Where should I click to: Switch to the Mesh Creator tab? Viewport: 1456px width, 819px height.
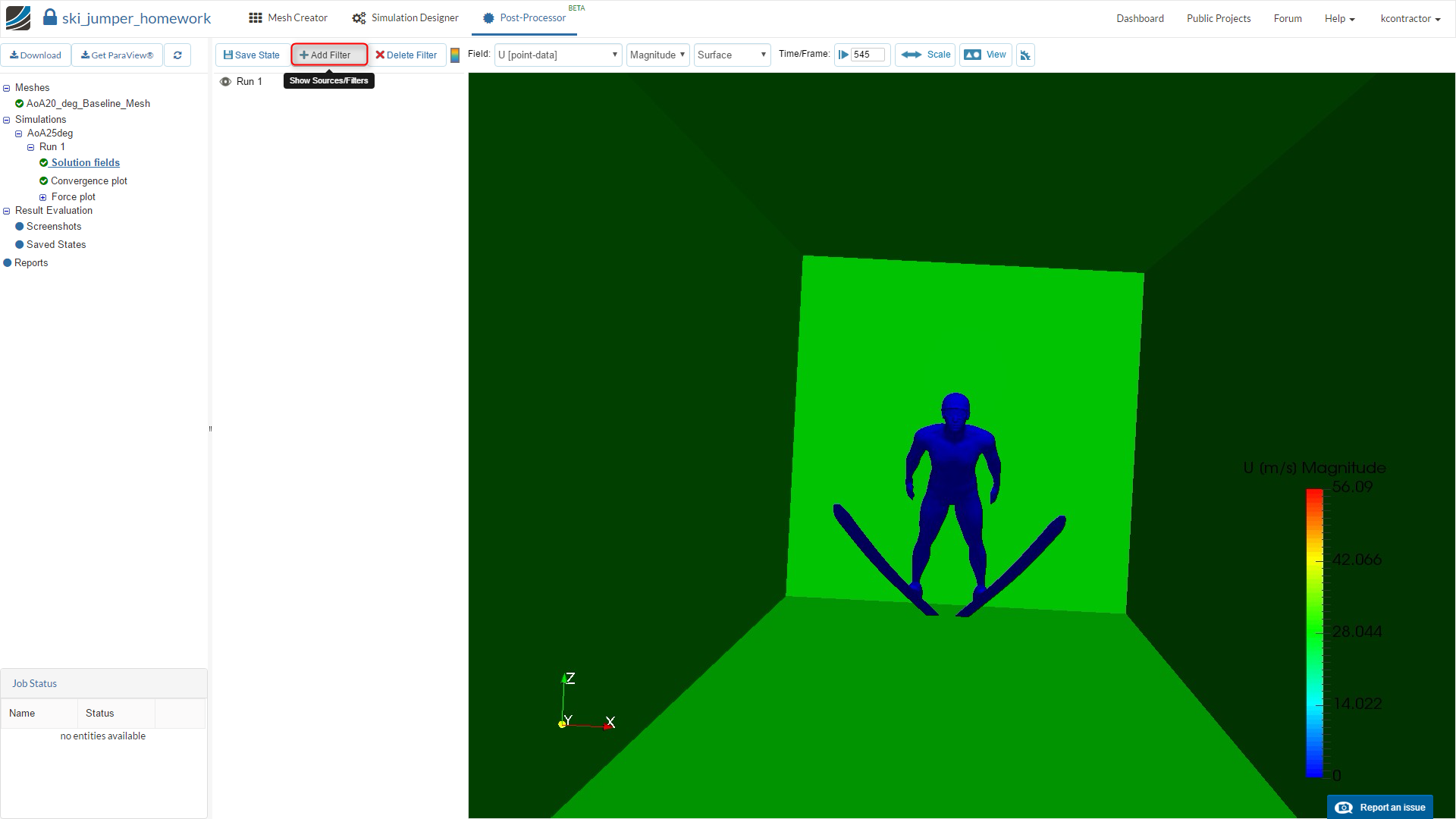point(288,18)
